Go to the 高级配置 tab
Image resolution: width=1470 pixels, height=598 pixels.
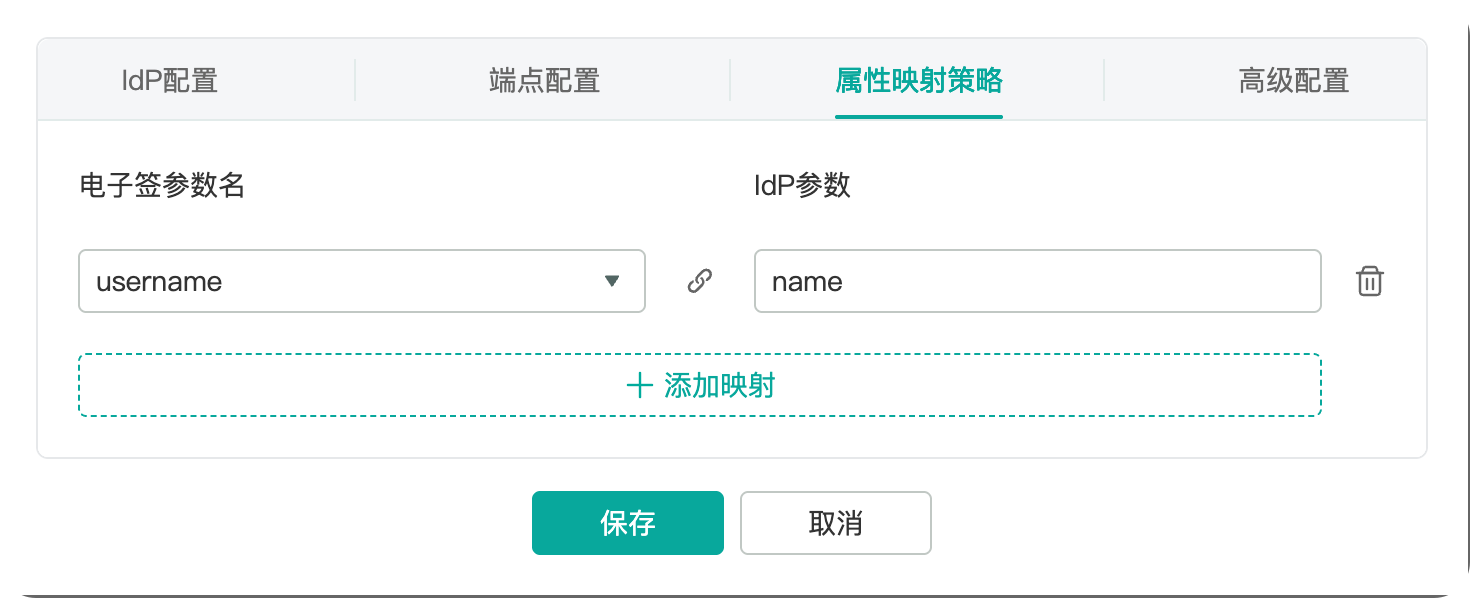[1293, 80]
